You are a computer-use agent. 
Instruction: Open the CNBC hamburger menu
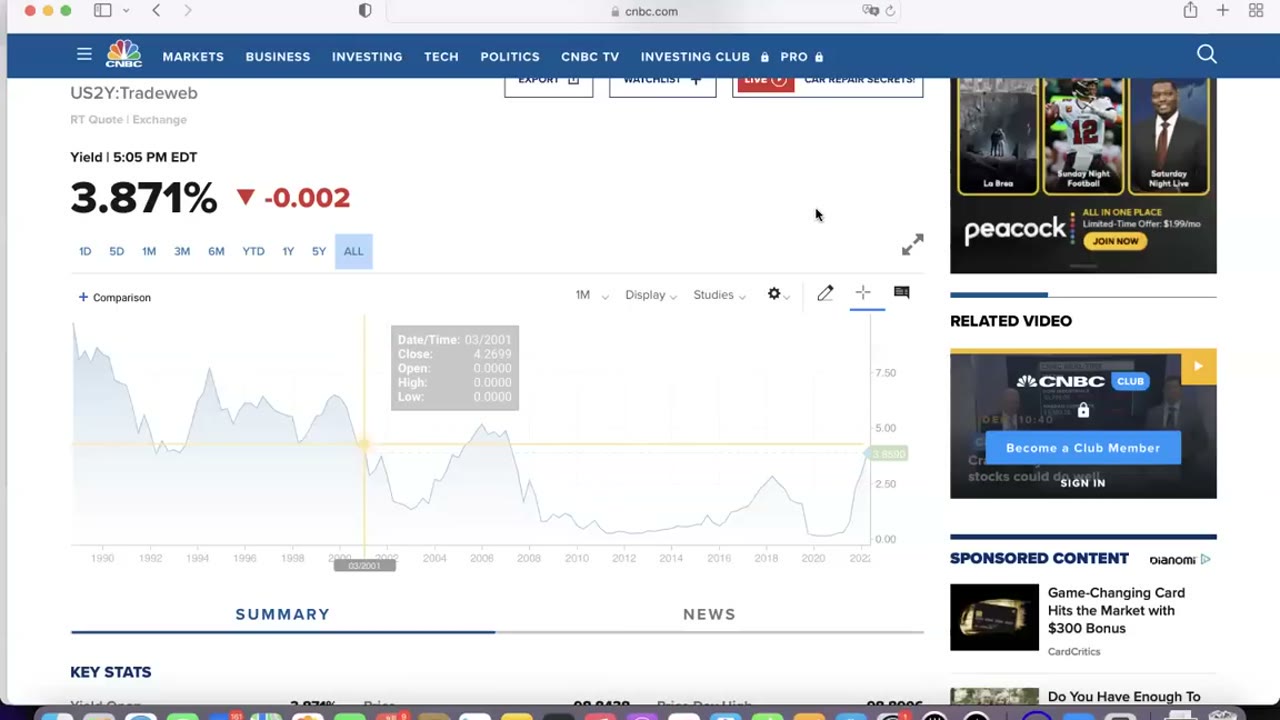click(84, 55)
